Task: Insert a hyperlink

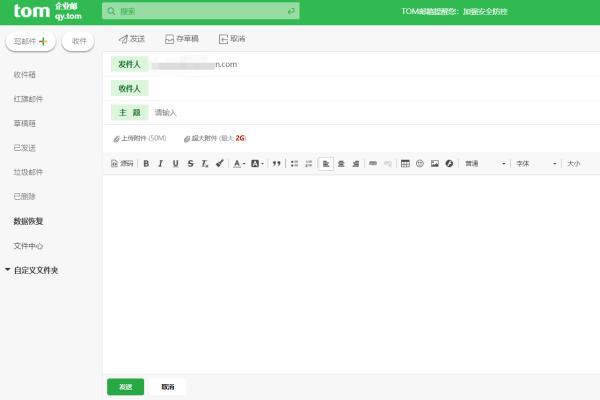Action: (x=373, y=164)
